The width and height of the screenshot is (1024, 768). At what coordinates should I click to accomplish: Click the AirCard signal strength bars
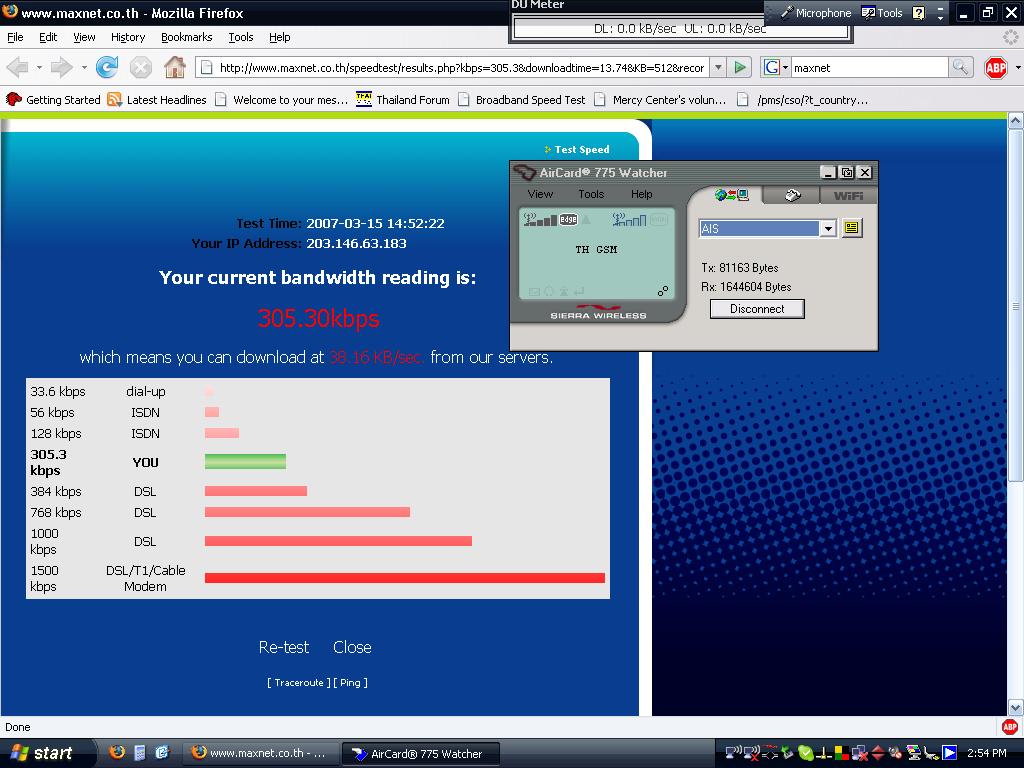(x=541, y=220)
